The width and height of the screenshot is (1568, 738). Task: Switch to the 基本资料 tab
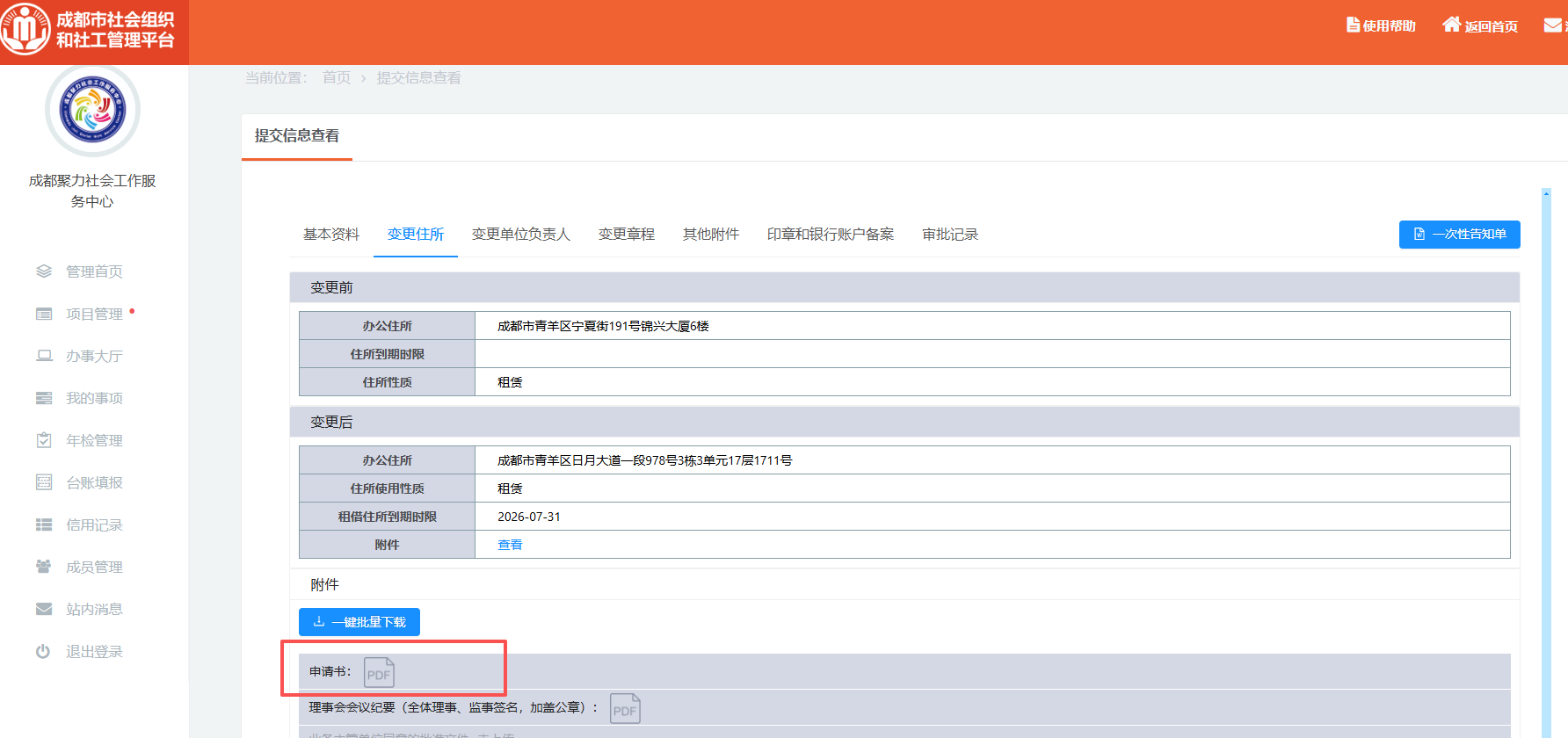pos(331,235)
